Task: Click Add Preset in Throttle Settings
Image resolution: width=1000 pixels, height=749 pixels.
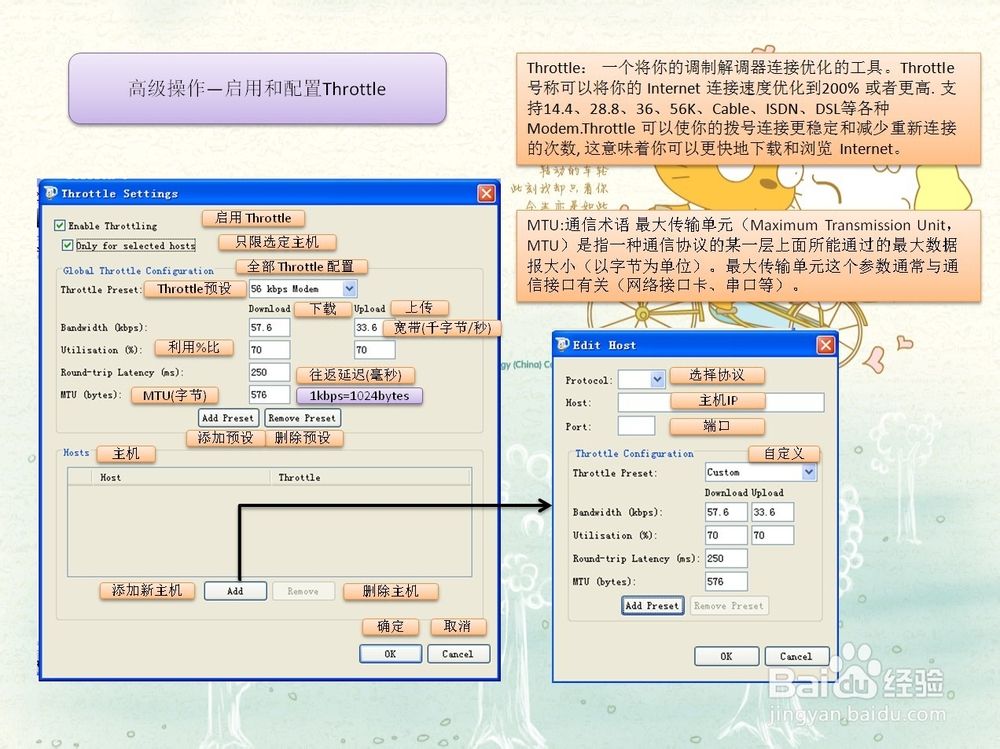Action: pyautogui.click(x=228, y=418)
